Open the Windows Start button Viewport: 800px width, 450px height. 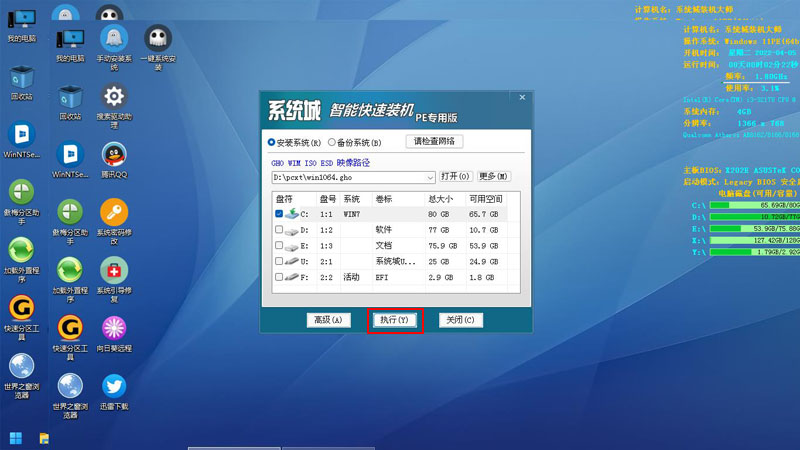(16, 438)
